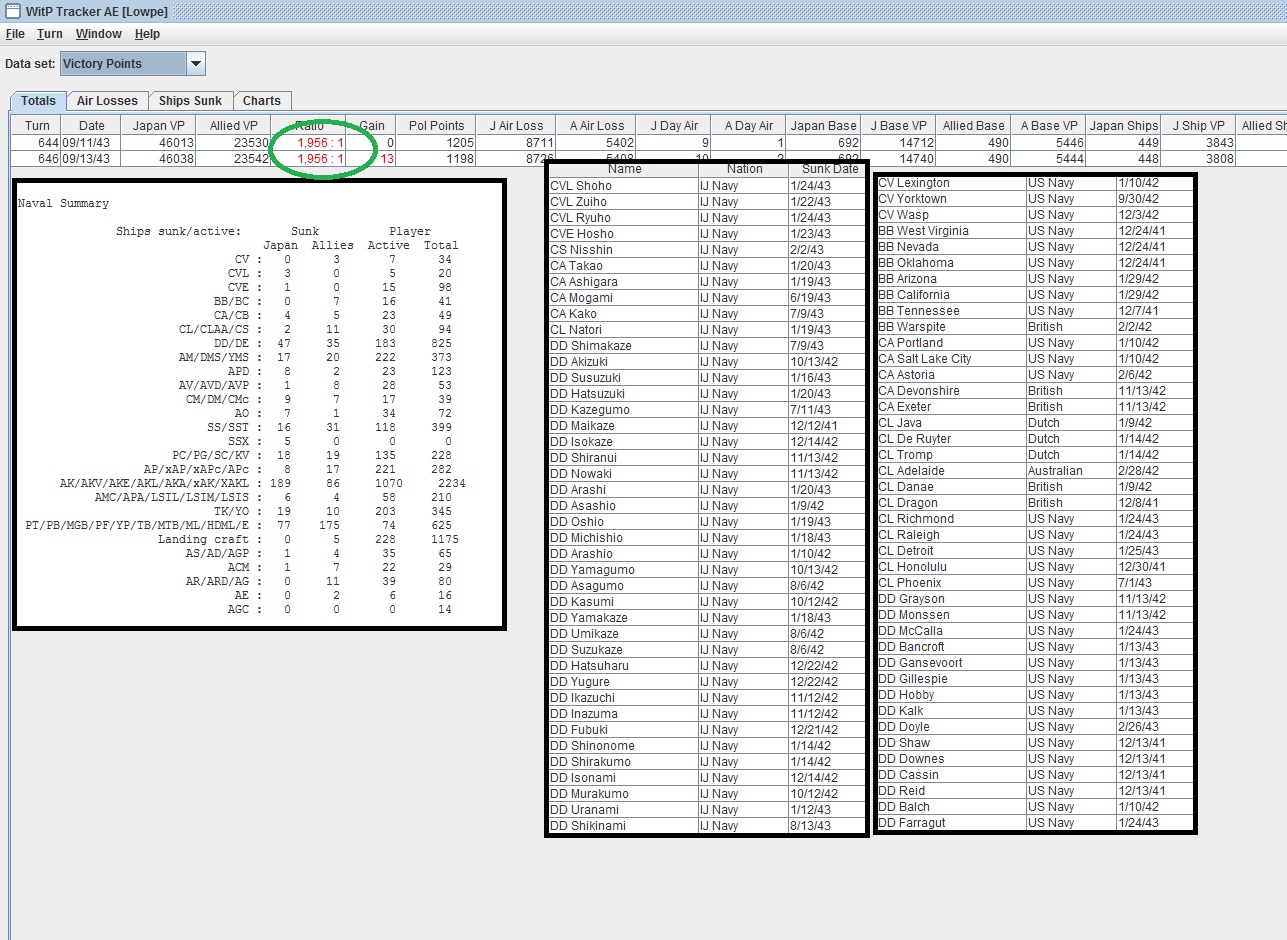Select the CV Lexington row
The height and width of the screenshot is (940, 1287).
pyautogui.click(x=950, y=183)
